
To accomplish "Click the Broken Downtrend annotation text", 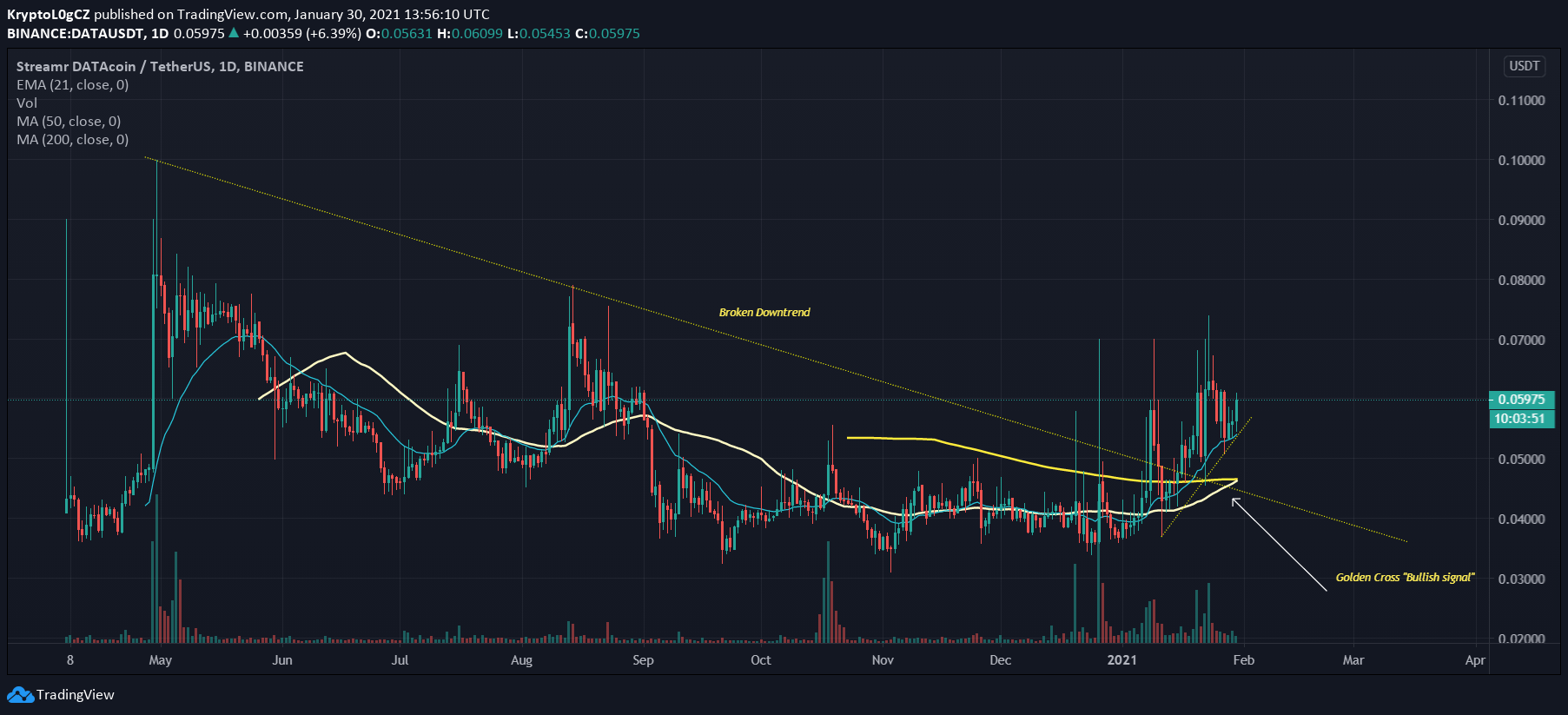I will (764, 313).
